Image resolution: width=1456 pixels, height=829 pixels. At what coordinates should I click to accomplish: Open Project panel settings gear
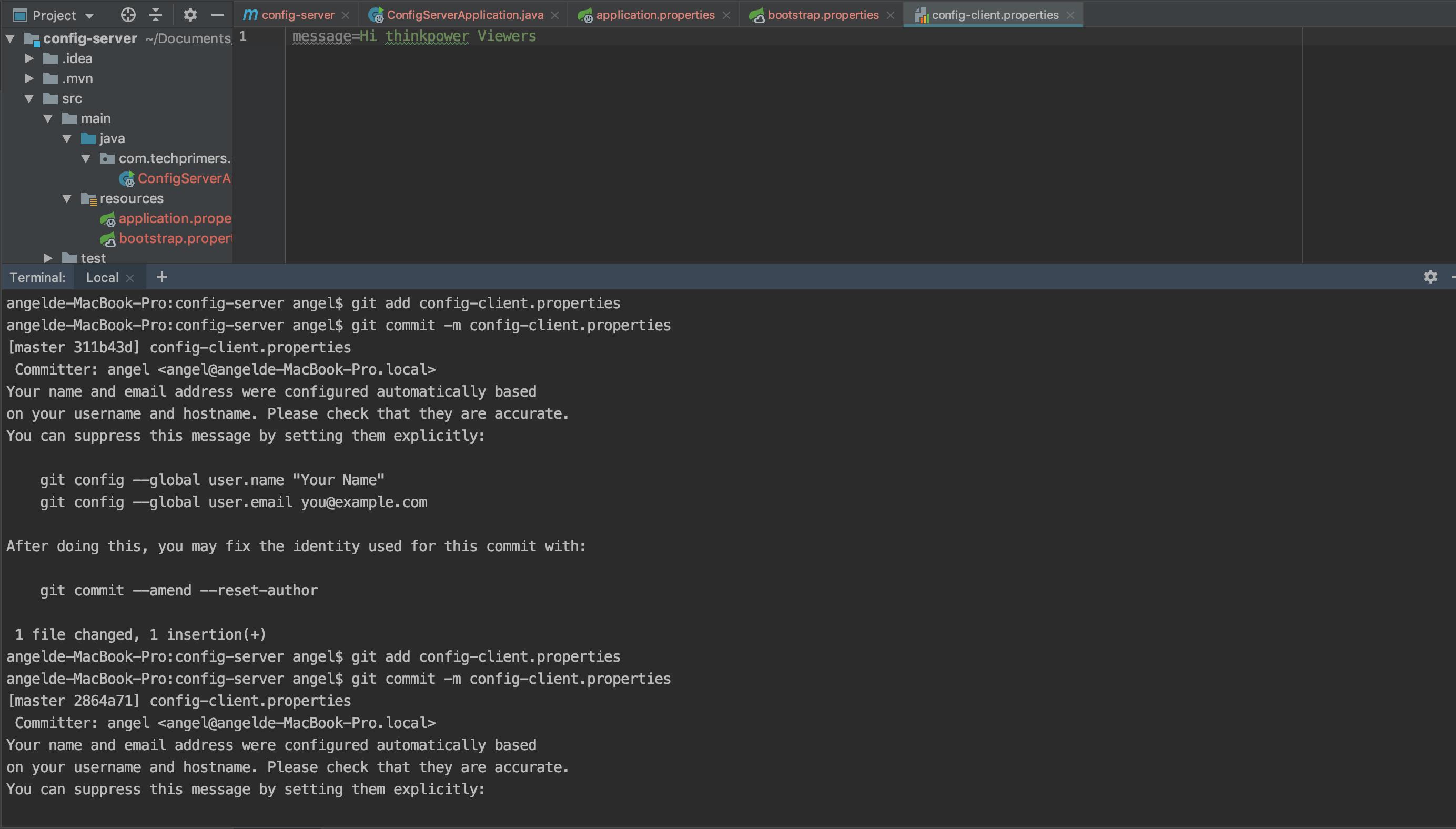tap(190, 15)
